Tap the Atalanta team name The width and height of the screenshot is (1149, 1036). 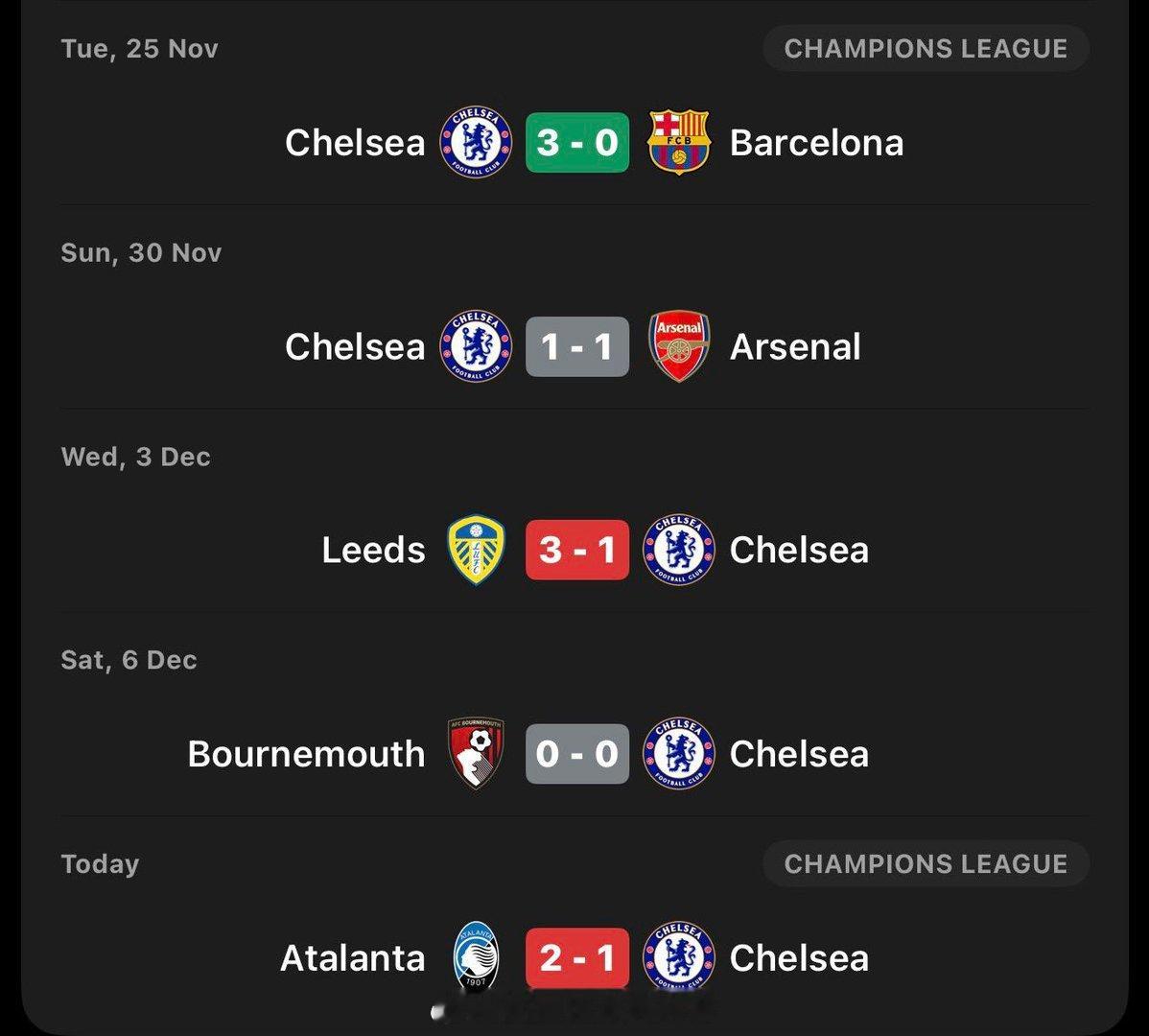[352, 957]
